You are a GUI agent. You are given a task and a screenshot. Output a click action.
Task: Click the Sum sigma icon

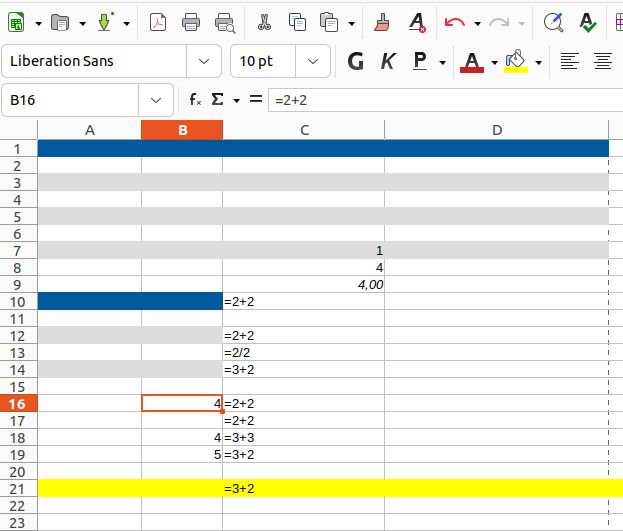click(x=217, y=99)
